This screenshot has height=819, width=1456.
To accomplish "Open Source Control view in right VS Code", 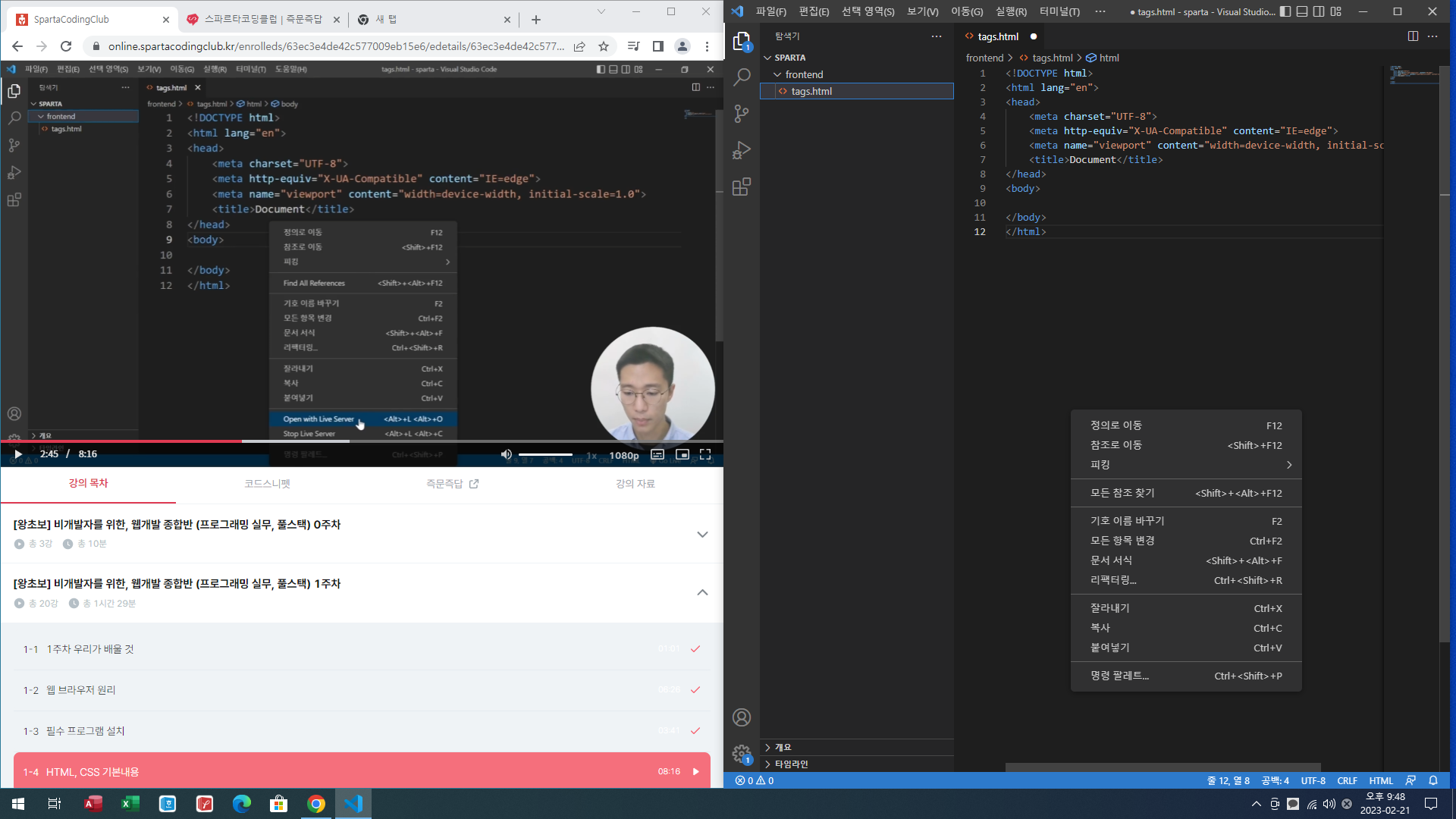I will pyautogui.click(x=742, y=114).
